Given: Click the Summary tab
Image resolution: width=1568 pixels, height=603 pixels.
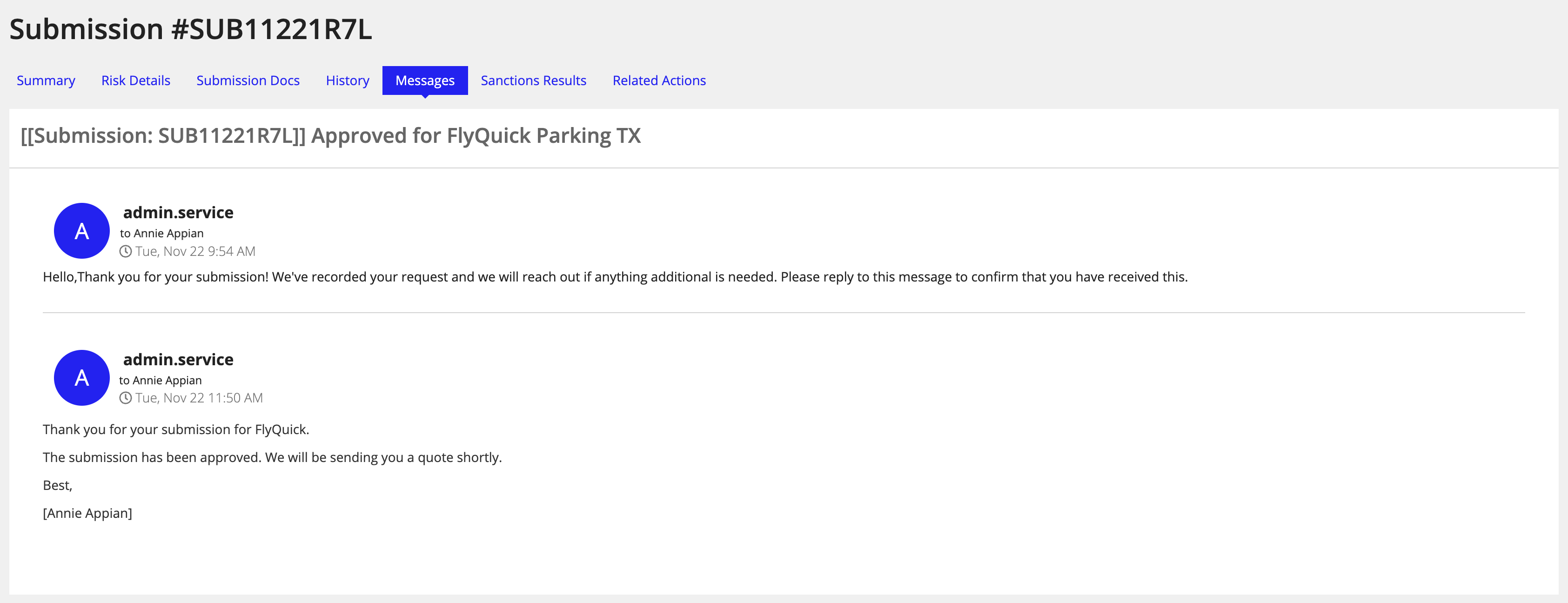Looking at the screenshot, I should [x=47, y=80].
